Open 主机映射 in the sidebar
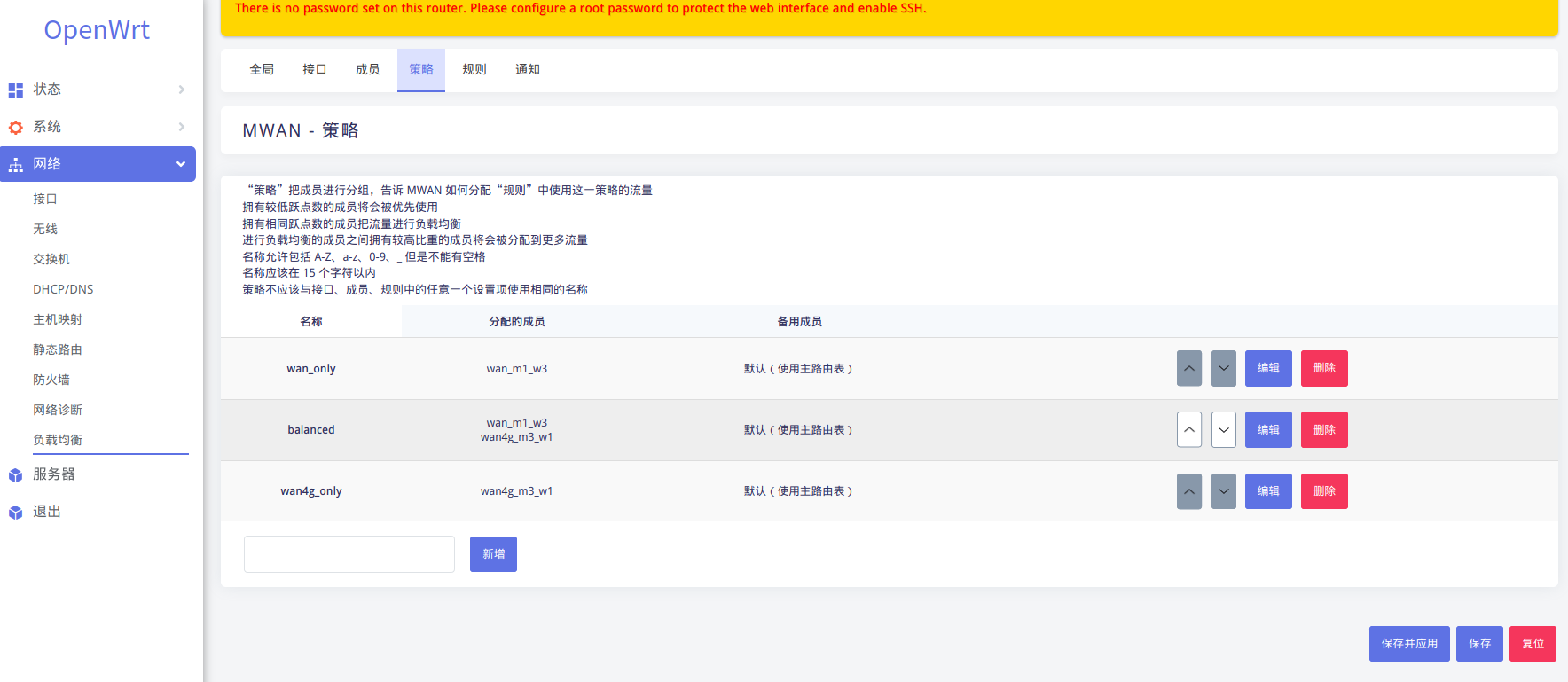1568x682 pixels. pyautogui.click(x=58, y=319)
